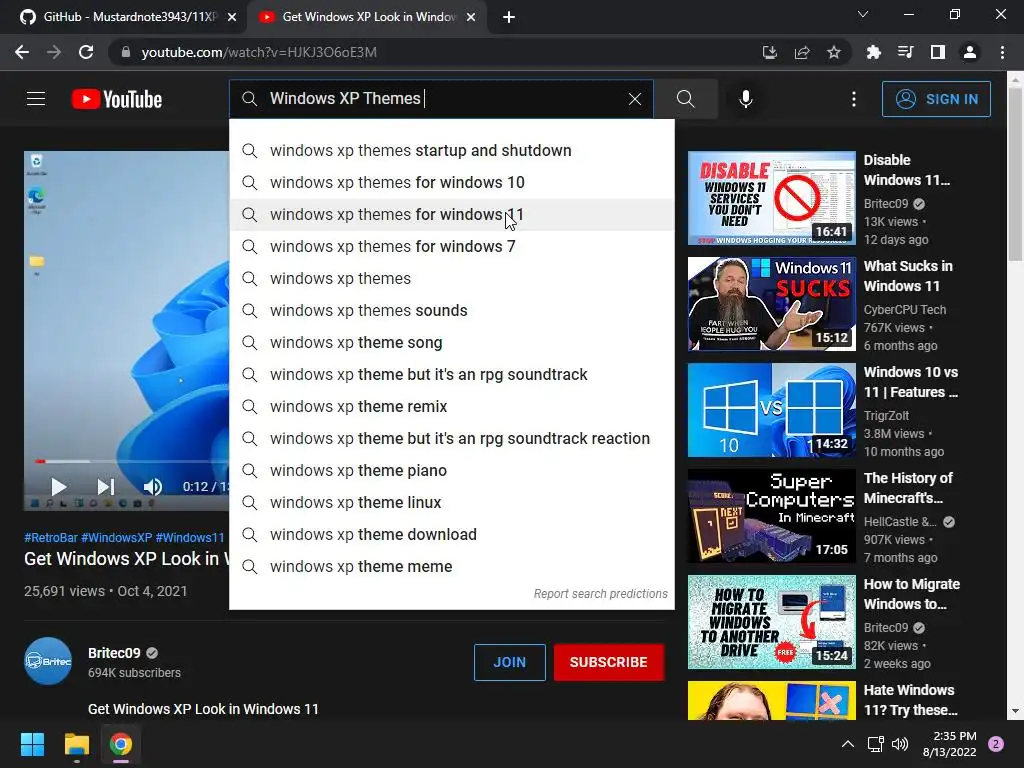Screen dimensions: 1024x768
Task: Open 'Super Computers in Minecraft' thumbnail
Action: [x=771, y=516]
